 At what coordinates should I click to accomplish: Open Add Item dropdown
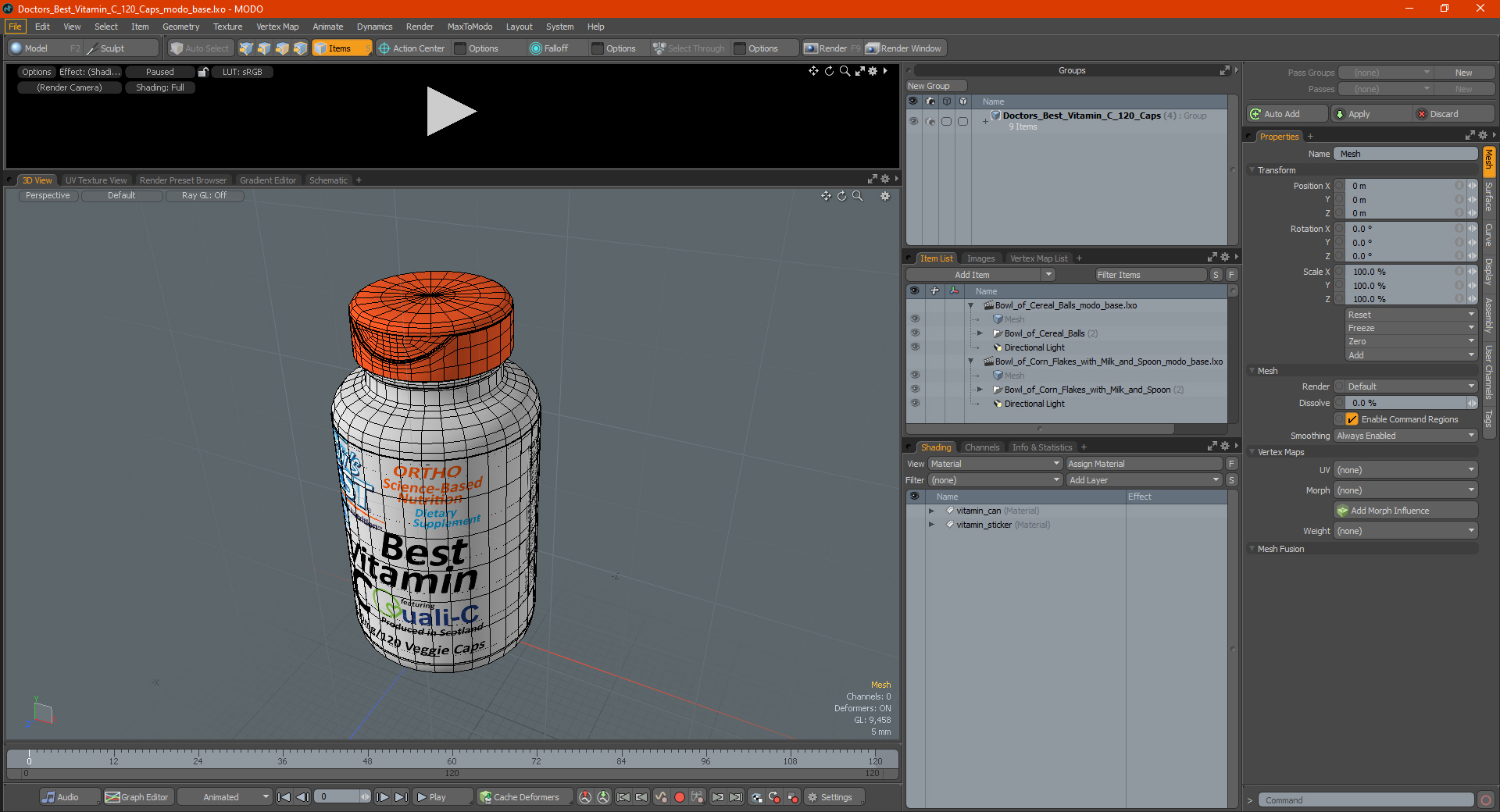pyautogui.click(x=980, y=275)
